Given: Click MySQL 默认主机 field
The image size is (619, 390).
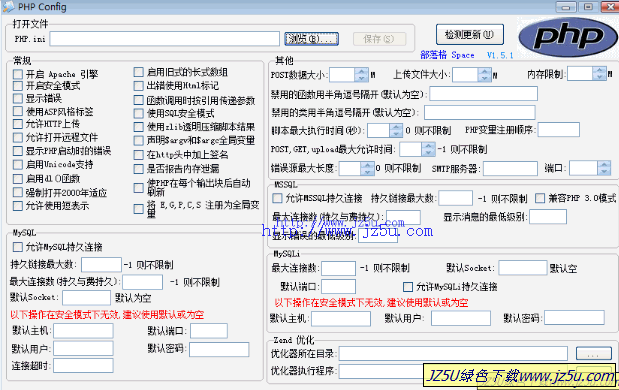Looking at the screenshot, I should tap(83, 331).
